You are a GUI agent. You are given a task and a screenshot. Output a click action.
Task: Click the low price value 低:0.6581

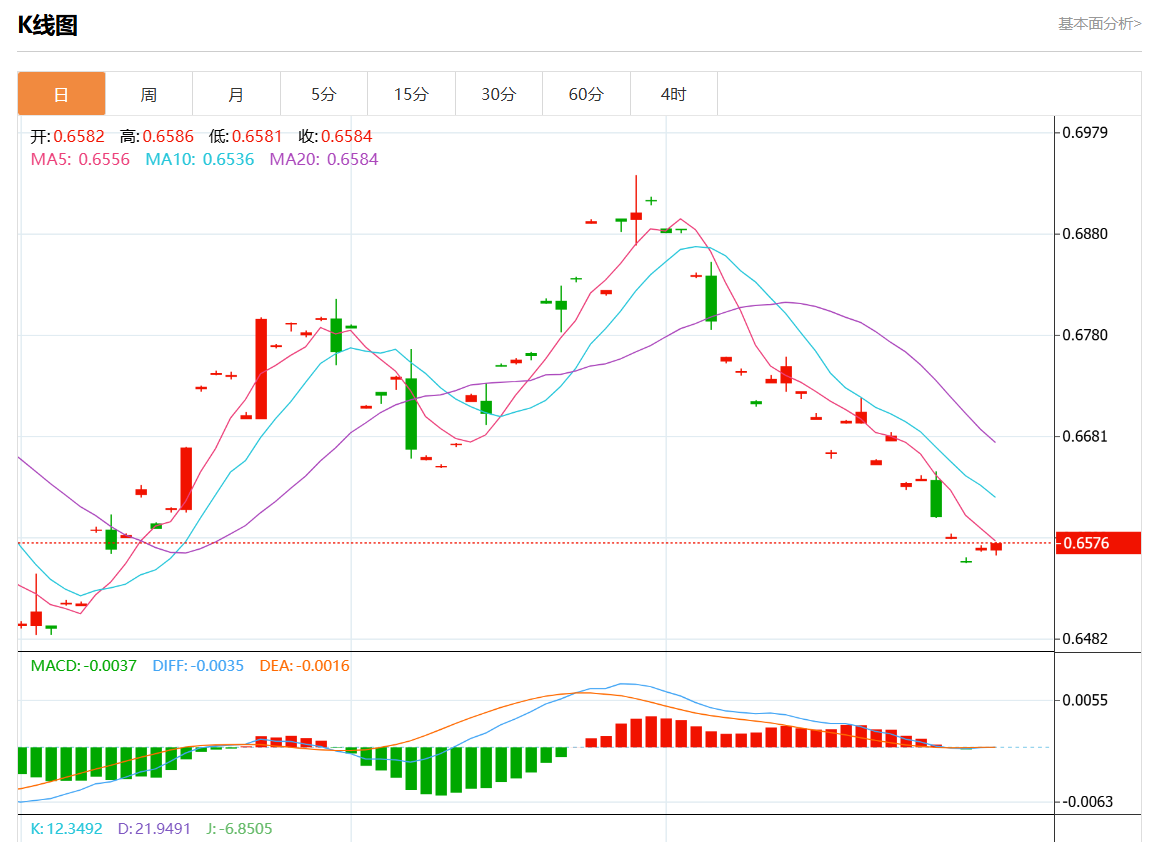pyautogui.click(x=245, y=136)
